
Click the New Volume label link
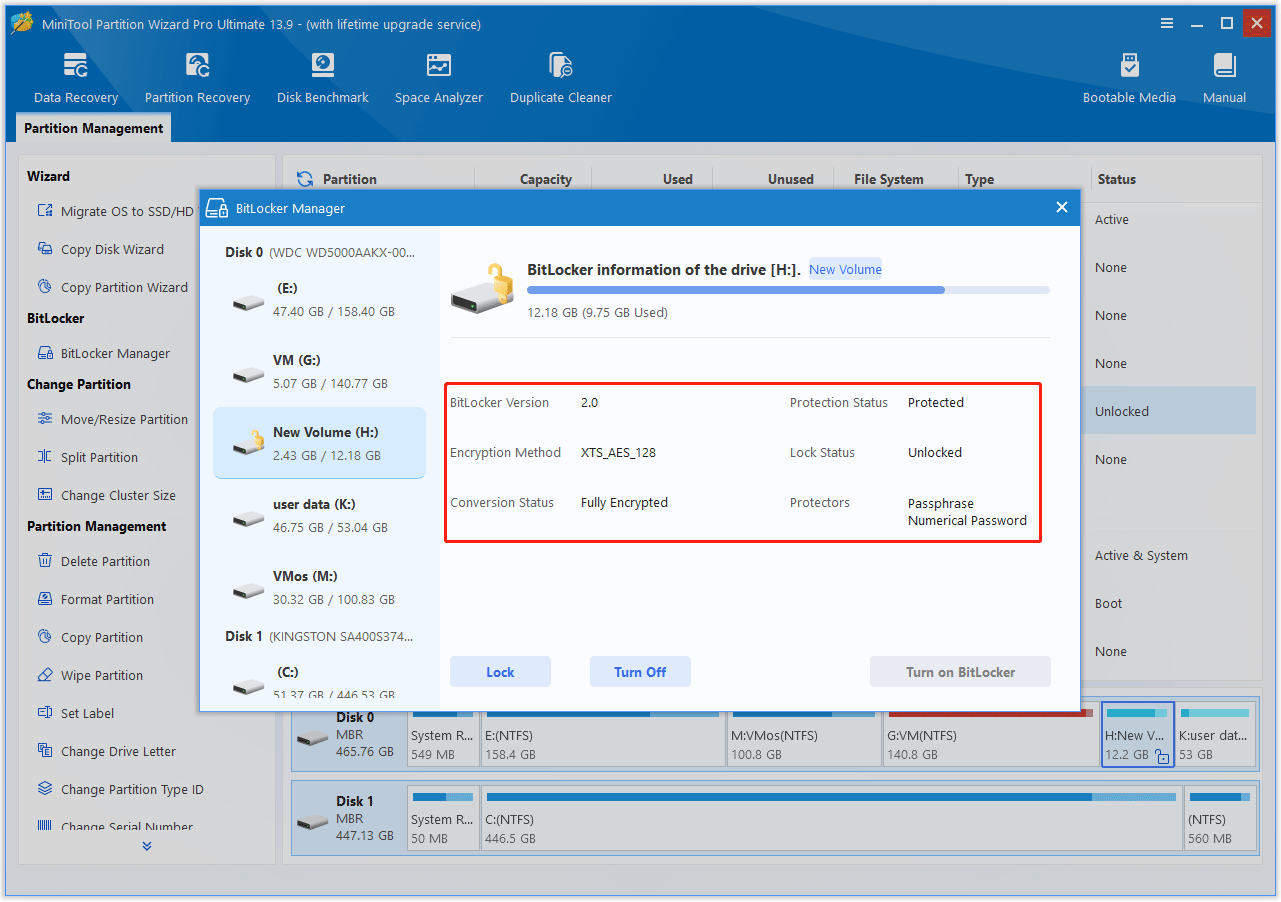click(846, 269)
